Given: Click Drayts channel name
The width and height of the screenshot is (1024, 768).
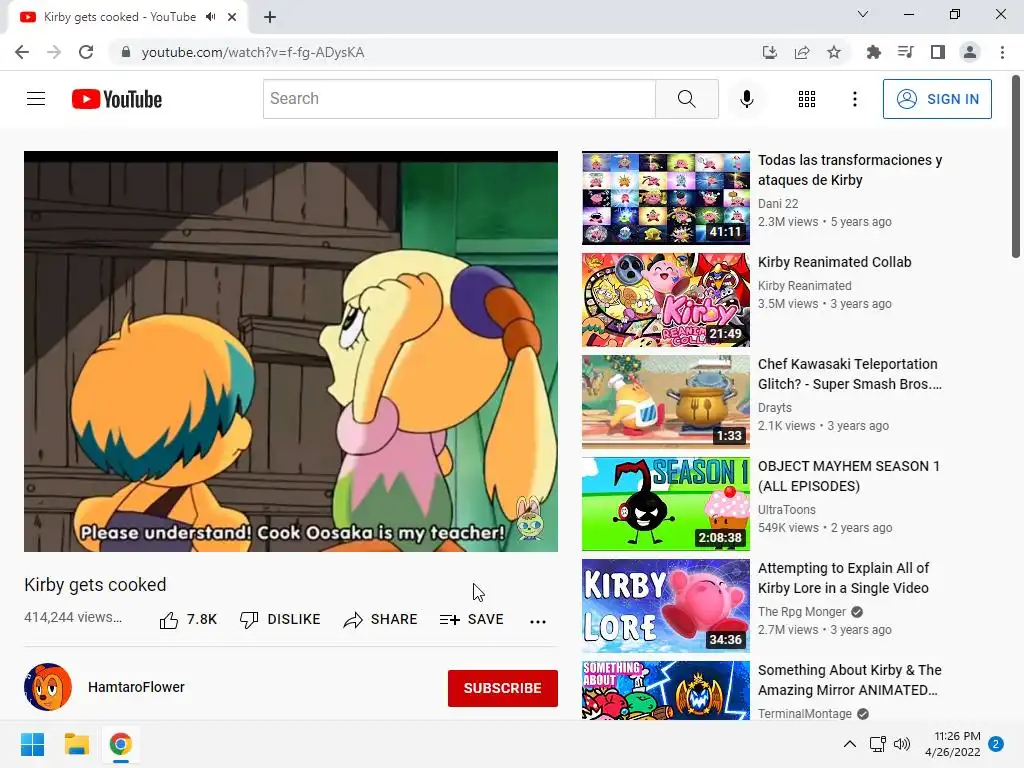Looking at the screenshot, I should coord(775,408).
